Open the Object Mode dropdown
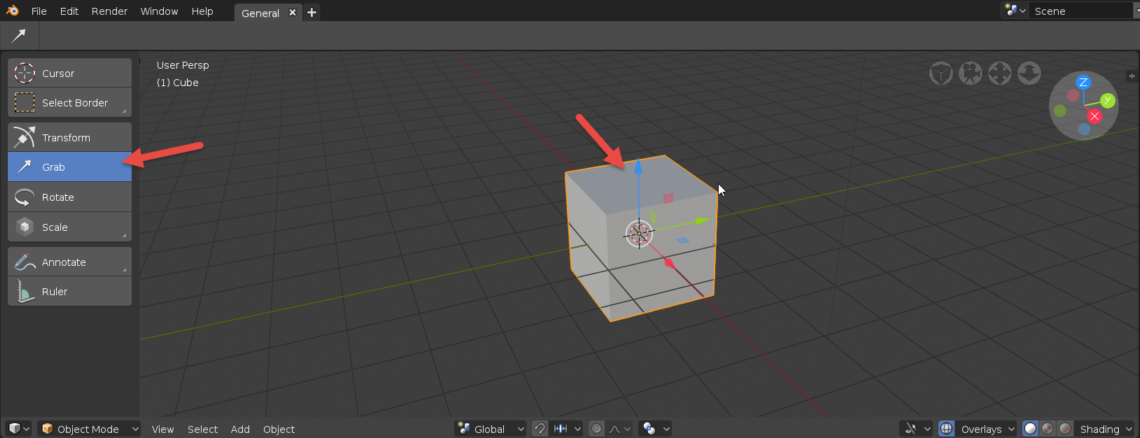This screenshot has width=1140, height=438. click(90, 429)
